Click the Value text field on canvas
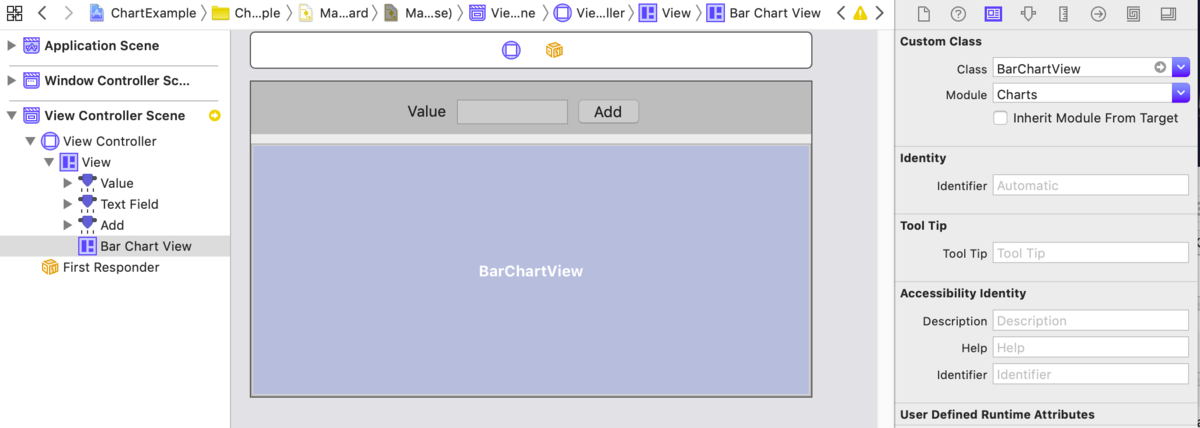 512,112
